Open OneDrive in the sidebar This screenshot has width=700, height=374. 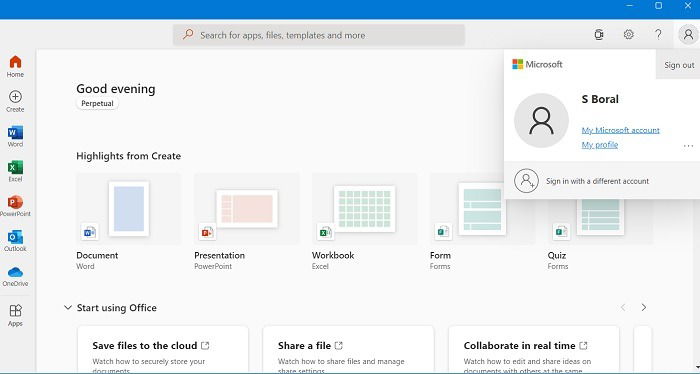15,276
